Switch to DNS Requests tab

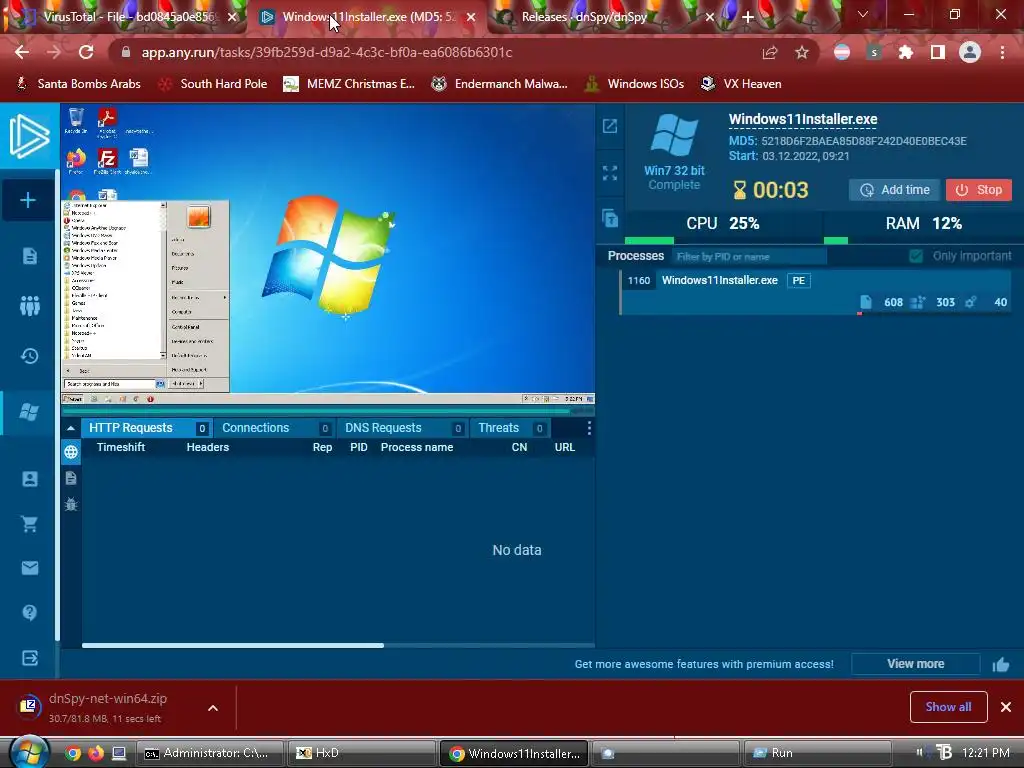[x=403, y=428]
